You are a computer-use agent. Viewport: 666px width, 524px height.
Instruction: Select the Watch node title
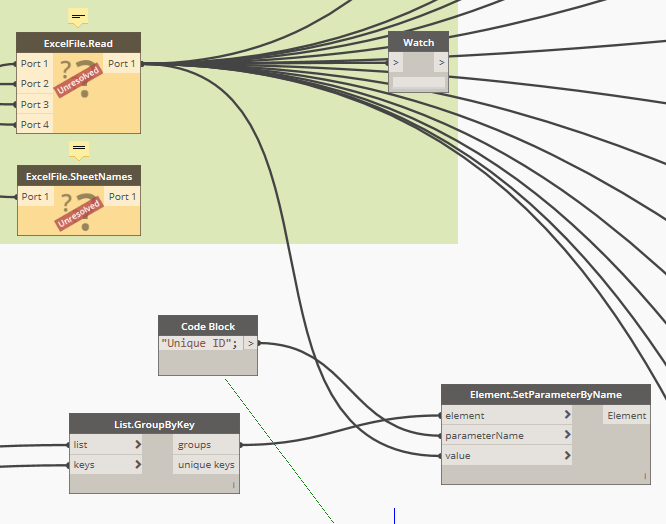pyautogui.click(x=418, y=42)
